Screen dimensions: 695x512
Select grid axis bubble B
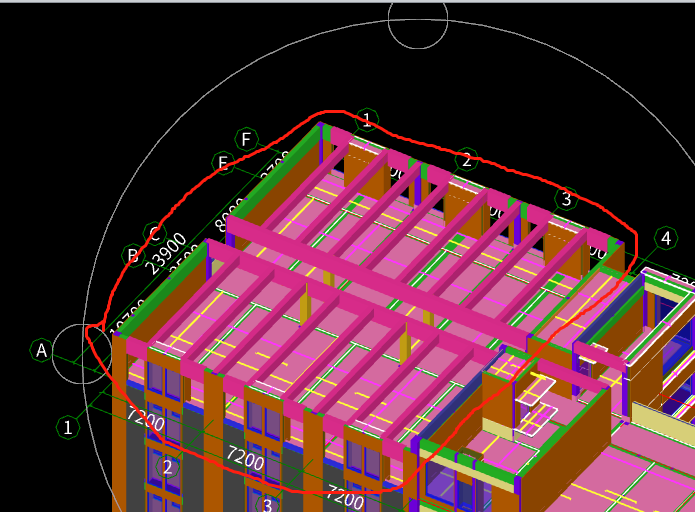133,256
